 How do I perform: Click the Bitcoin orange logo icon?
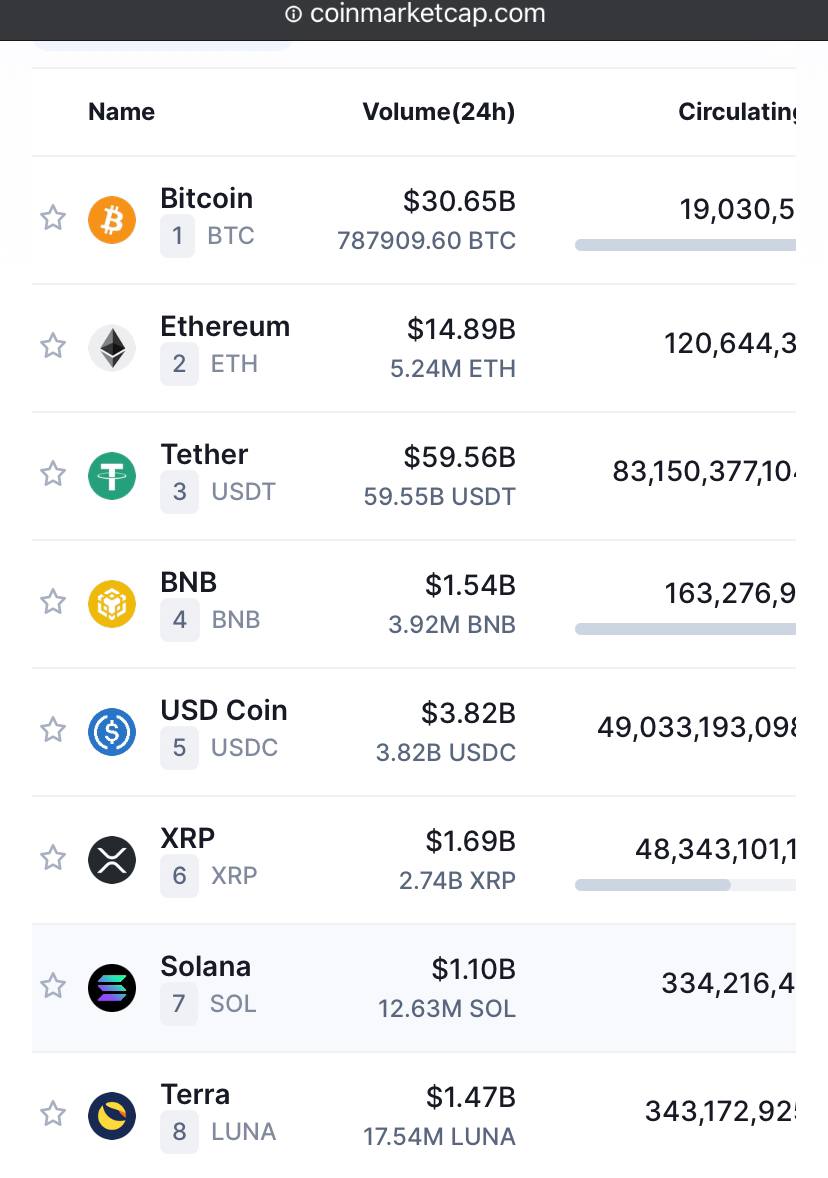tap(112, 220)
